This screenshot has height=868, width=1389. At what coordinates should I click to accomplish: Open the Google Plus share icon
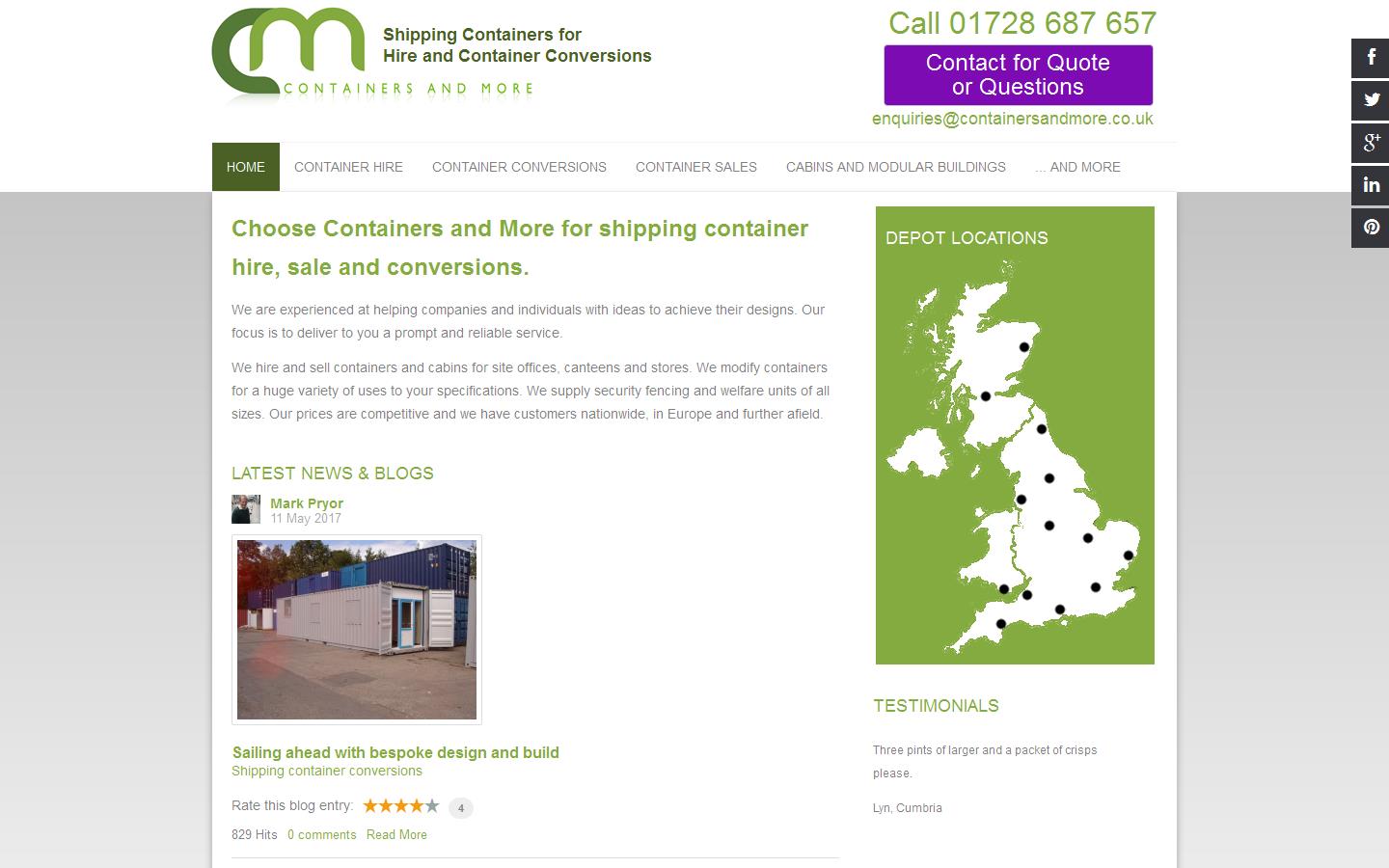pos(1370,143)
